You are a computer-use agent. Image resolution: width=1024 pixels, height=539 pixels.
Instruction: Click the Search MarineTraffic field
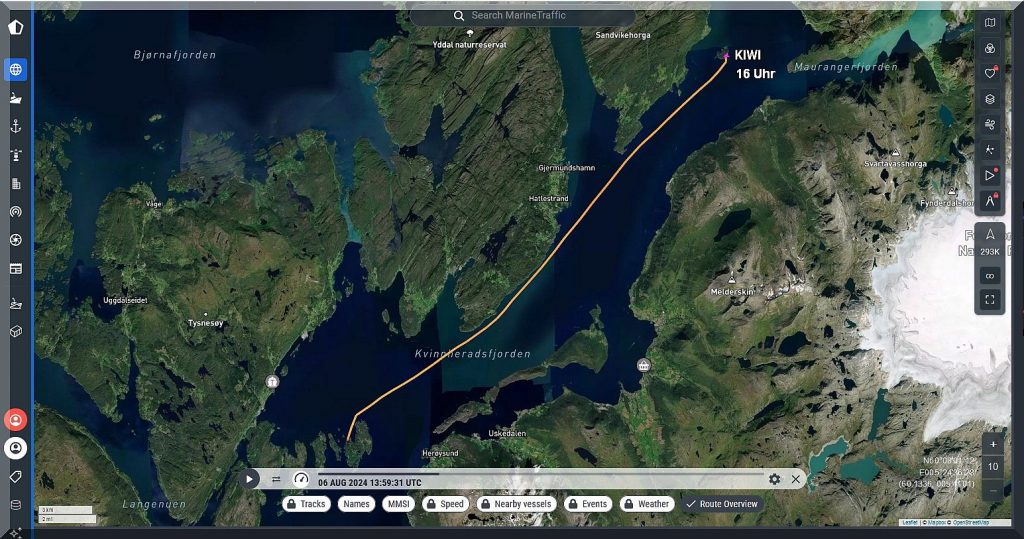coord(523,16)
